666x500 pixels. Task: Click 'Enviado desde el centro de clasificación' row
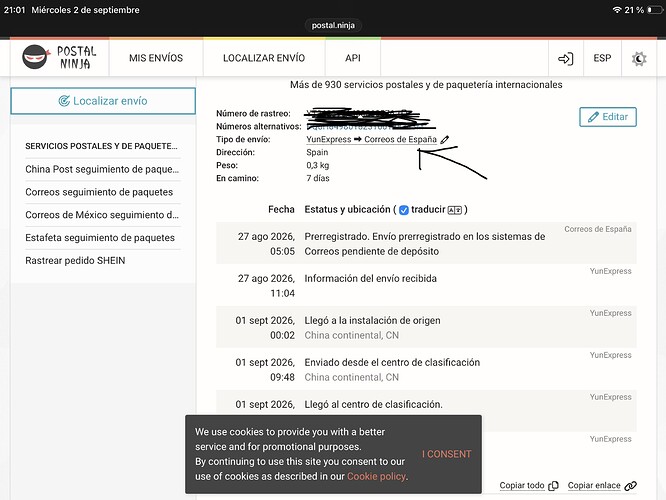pos(426,369)
